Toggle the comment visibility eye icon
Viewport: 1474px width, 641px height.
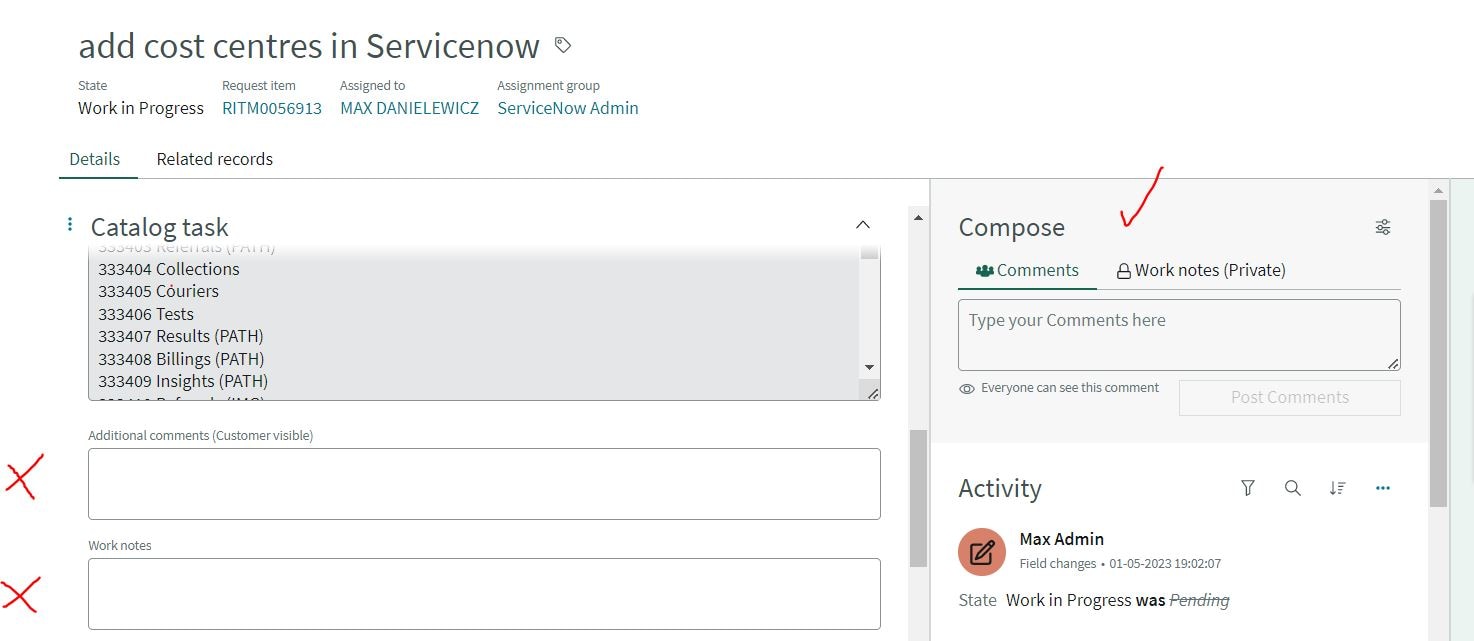(966, 387)
